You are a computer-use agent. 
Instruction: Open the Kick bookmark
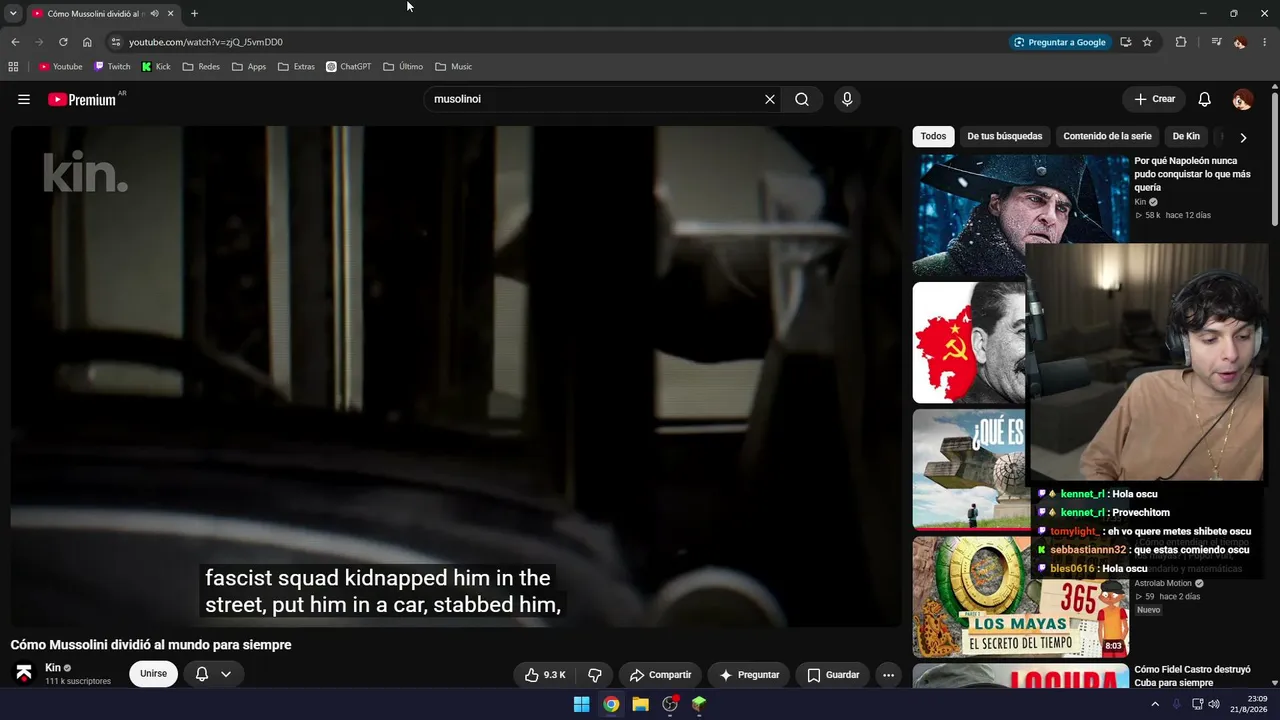(156, 67)
